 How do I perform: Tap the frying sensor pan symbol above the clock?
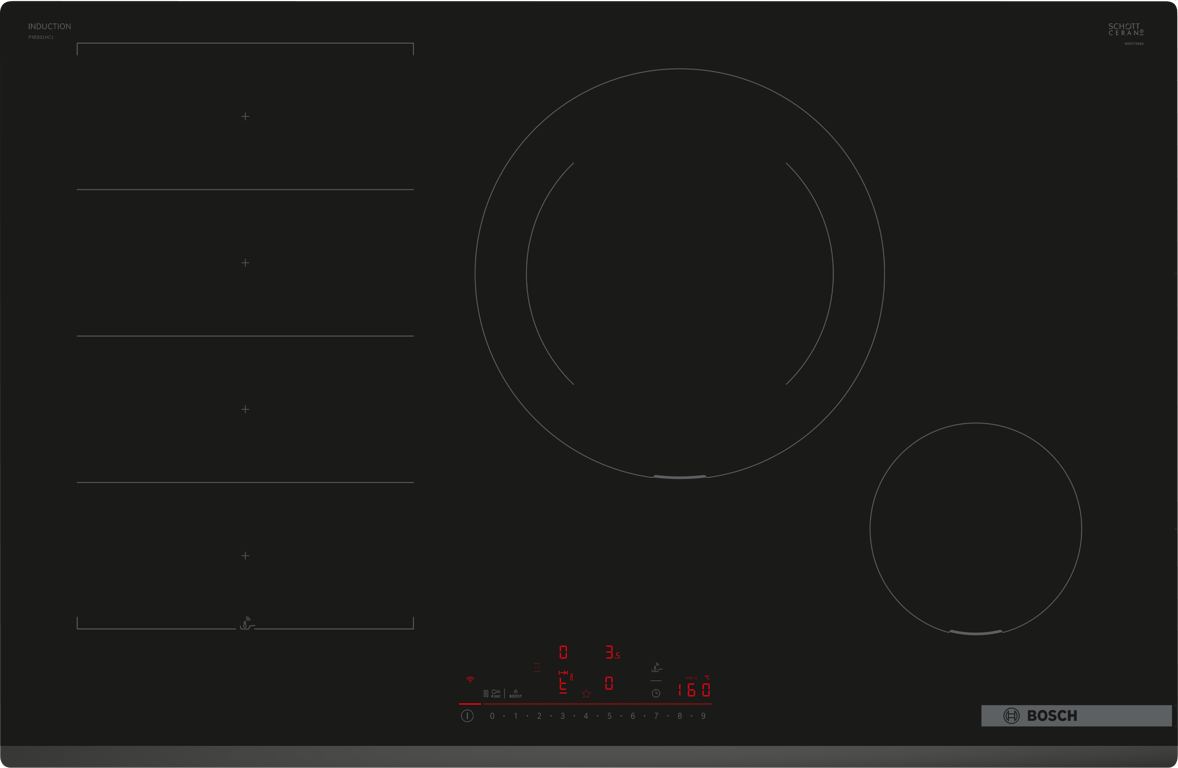point(657,667)
